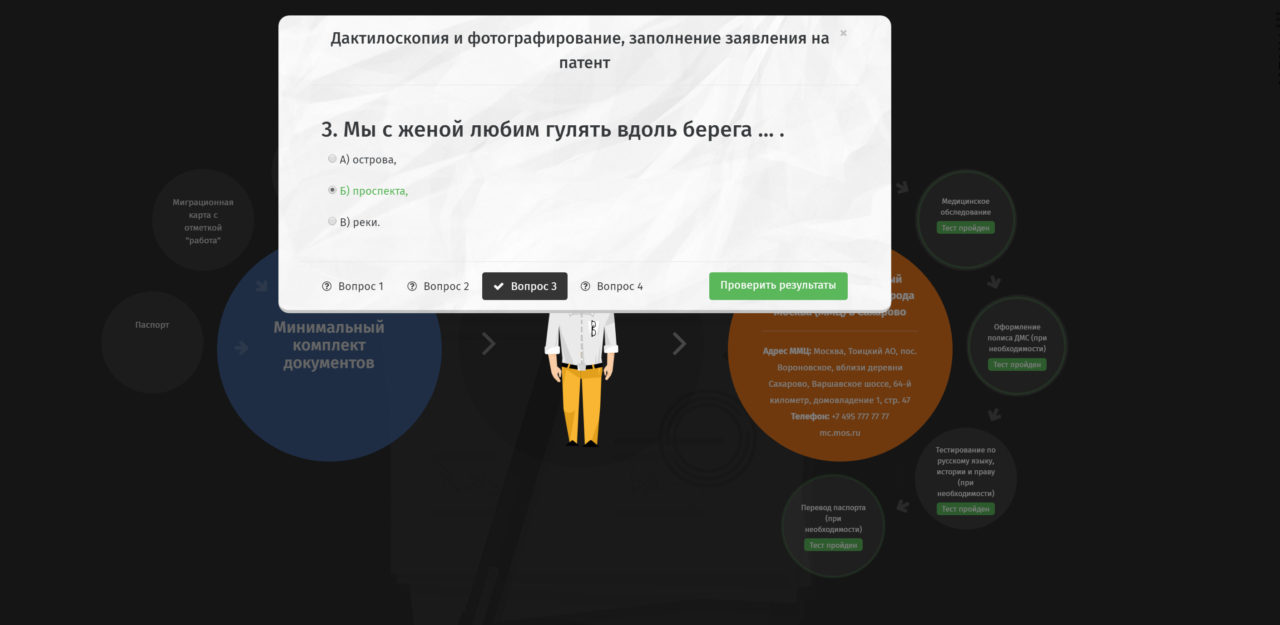
Task: Choose answer option В) реки
Action: click(332, 221)
